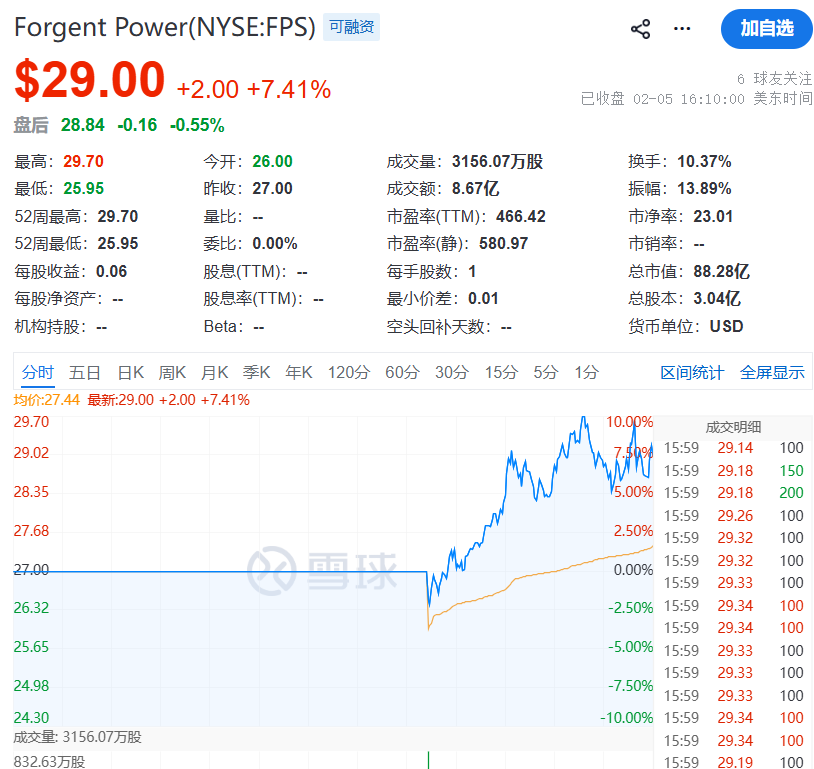Click the 成交明细 trade details header
Screen dimensions: 814x769
(x=735, y=427)
